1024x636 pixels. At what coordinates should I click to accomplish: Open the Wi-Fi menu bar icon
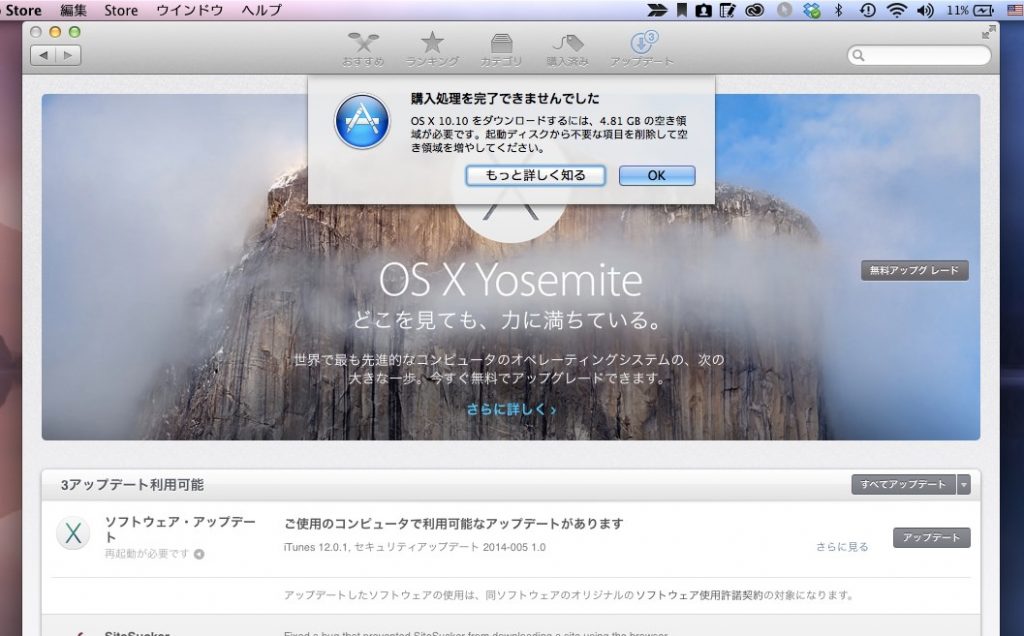(897, 10)
